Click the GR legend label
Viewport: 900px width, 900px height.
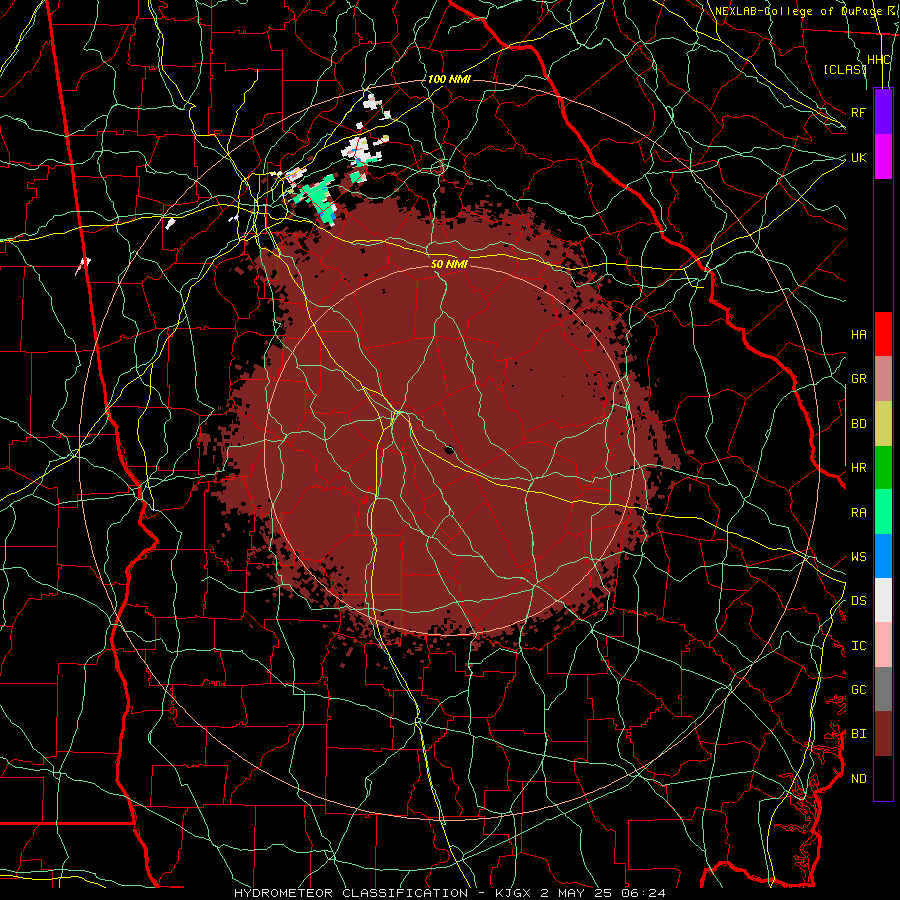(x=858, y=379)
